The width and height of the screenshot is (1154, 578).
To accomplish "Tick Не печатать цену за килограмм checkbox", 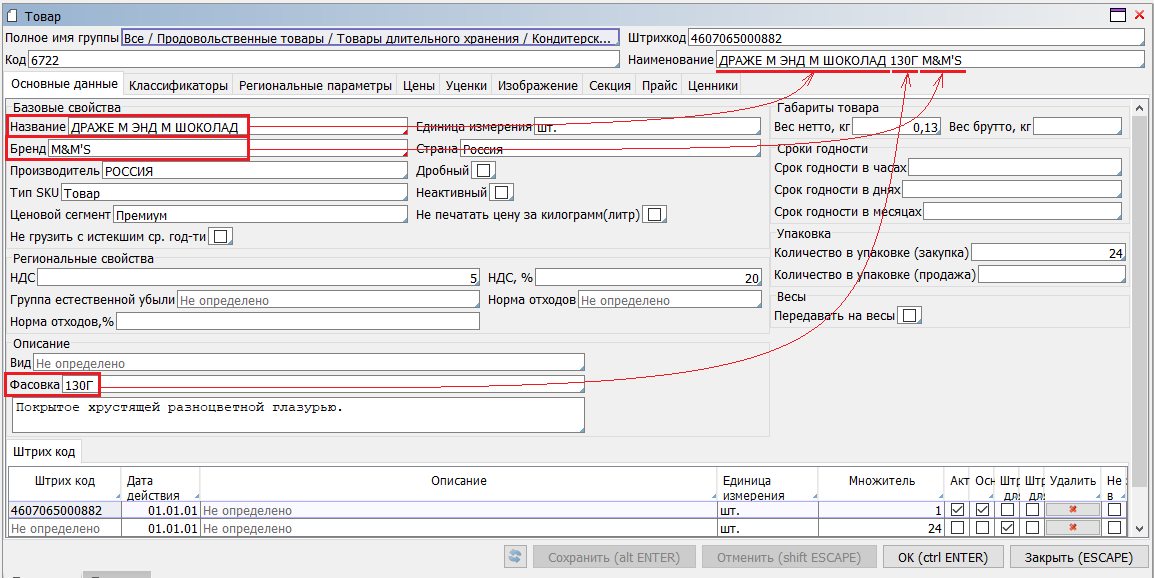I will [x=655, y=214].
